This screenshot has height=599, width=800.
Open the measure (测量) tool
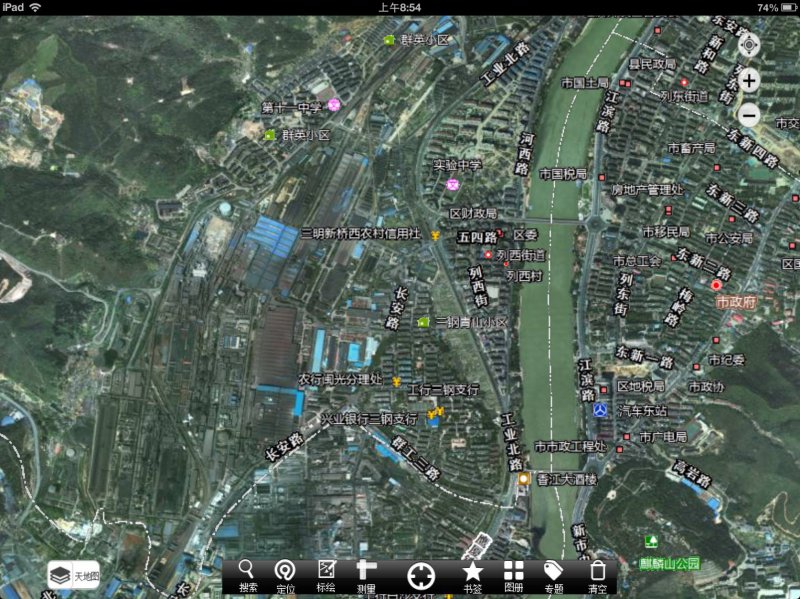[x=367, y=575]
